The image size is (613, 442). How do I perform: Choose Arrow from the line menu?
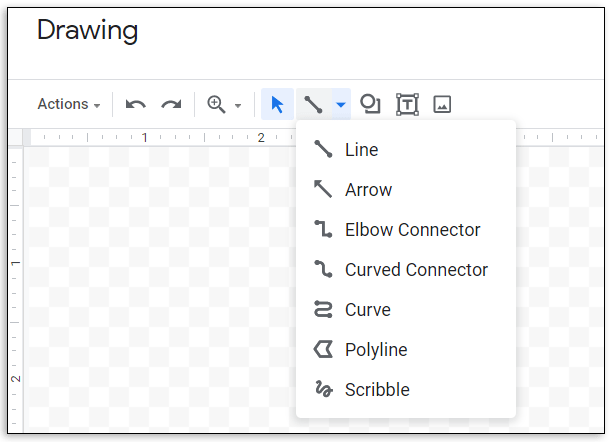[x=368, y=190]
